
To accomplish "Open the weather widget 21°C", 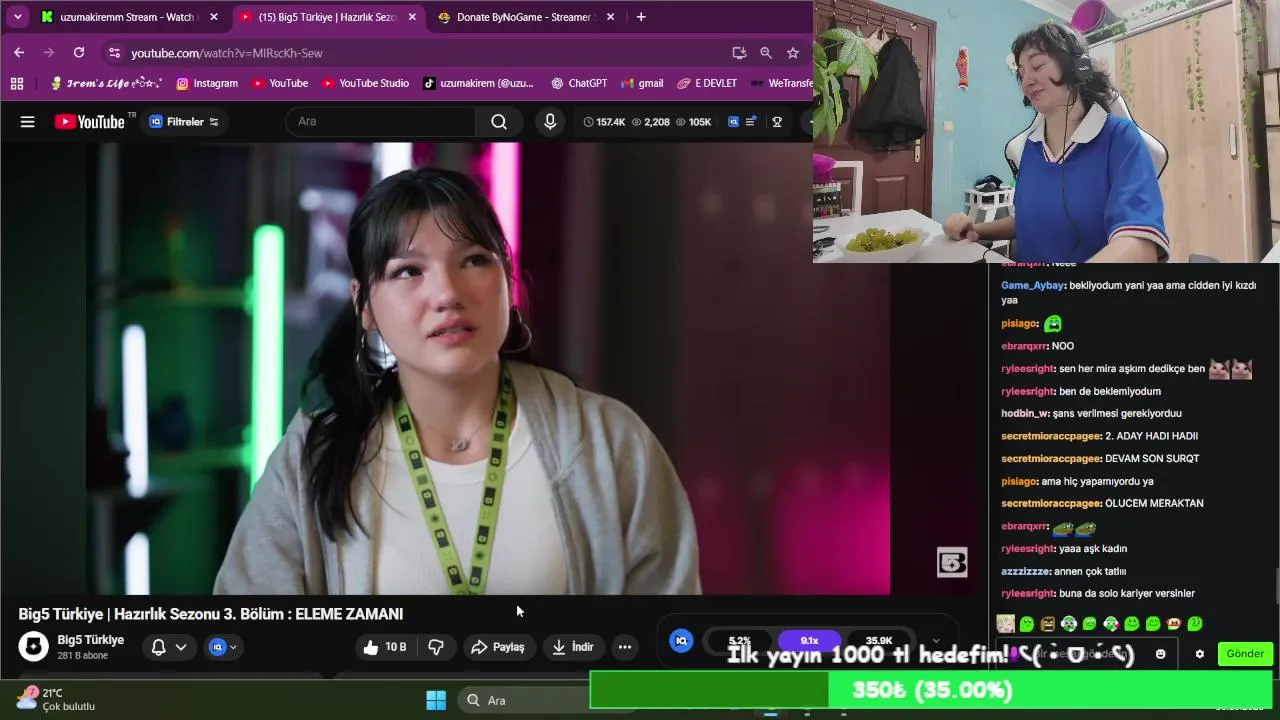I will click(x=56, y=699).
